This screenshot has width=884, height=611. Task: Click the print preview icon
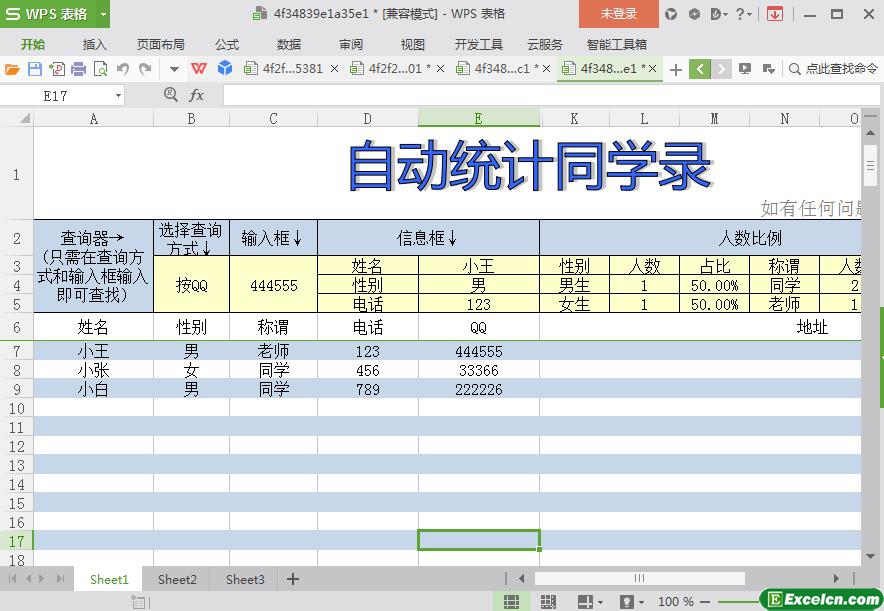(x=101, y=69)
